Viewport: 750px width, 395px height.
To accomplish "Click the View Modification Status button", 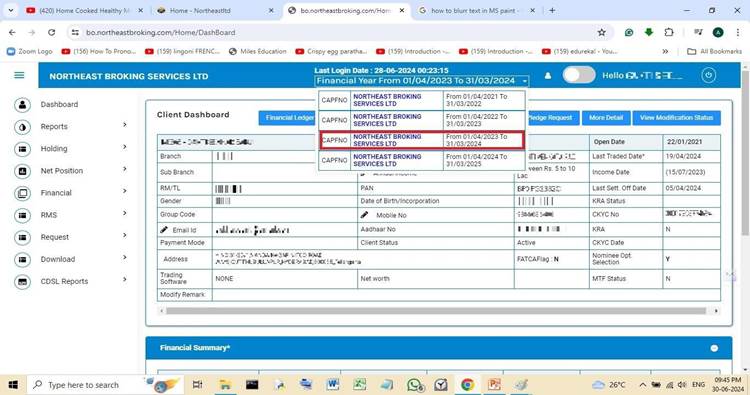I will coord(676,118).
